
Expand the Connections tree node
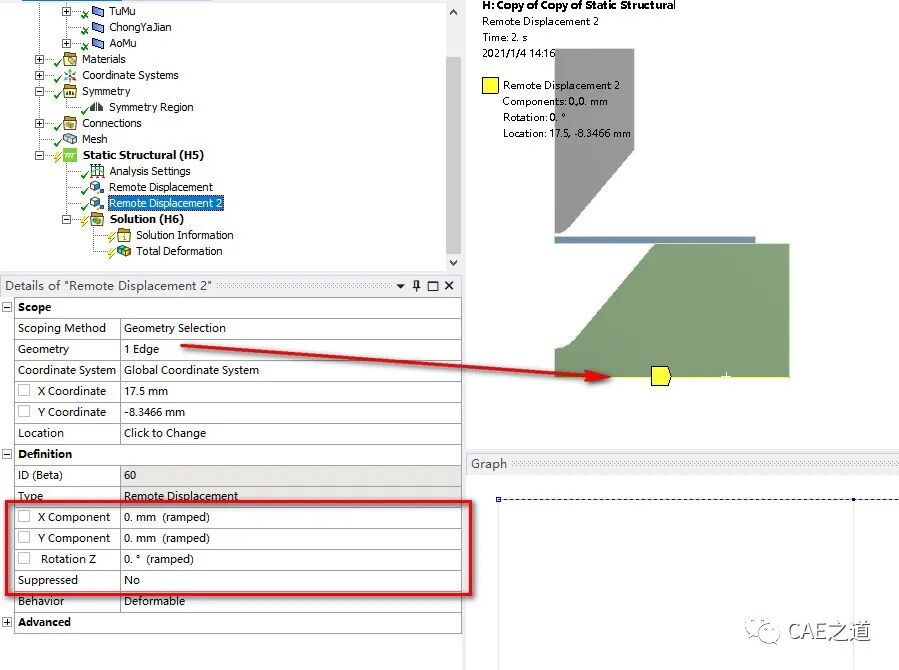coord(39,123)
